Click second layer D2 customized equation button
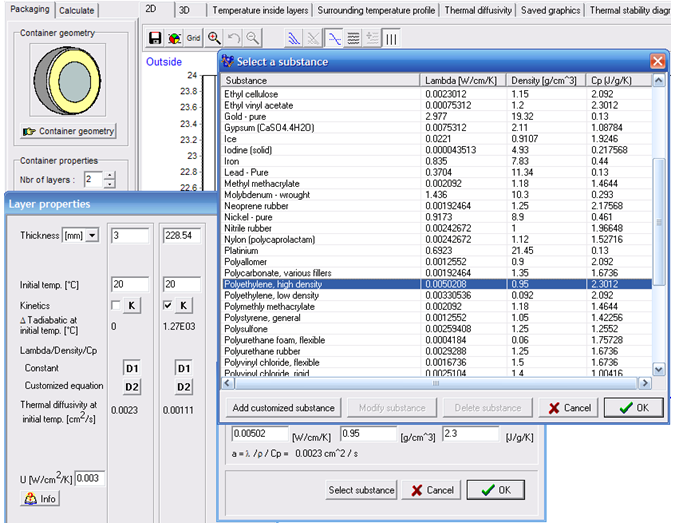 [184, 387]
